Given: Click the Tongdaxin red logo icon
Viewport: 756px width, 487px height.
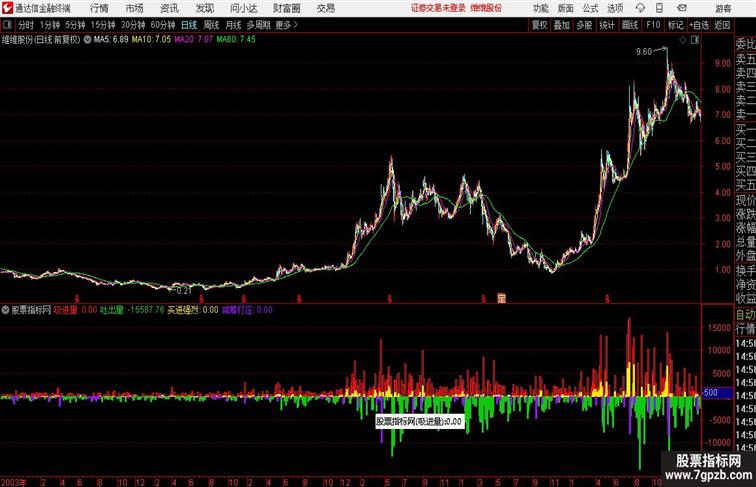Looking at the screenshot, I should click(x=7, y=8).
